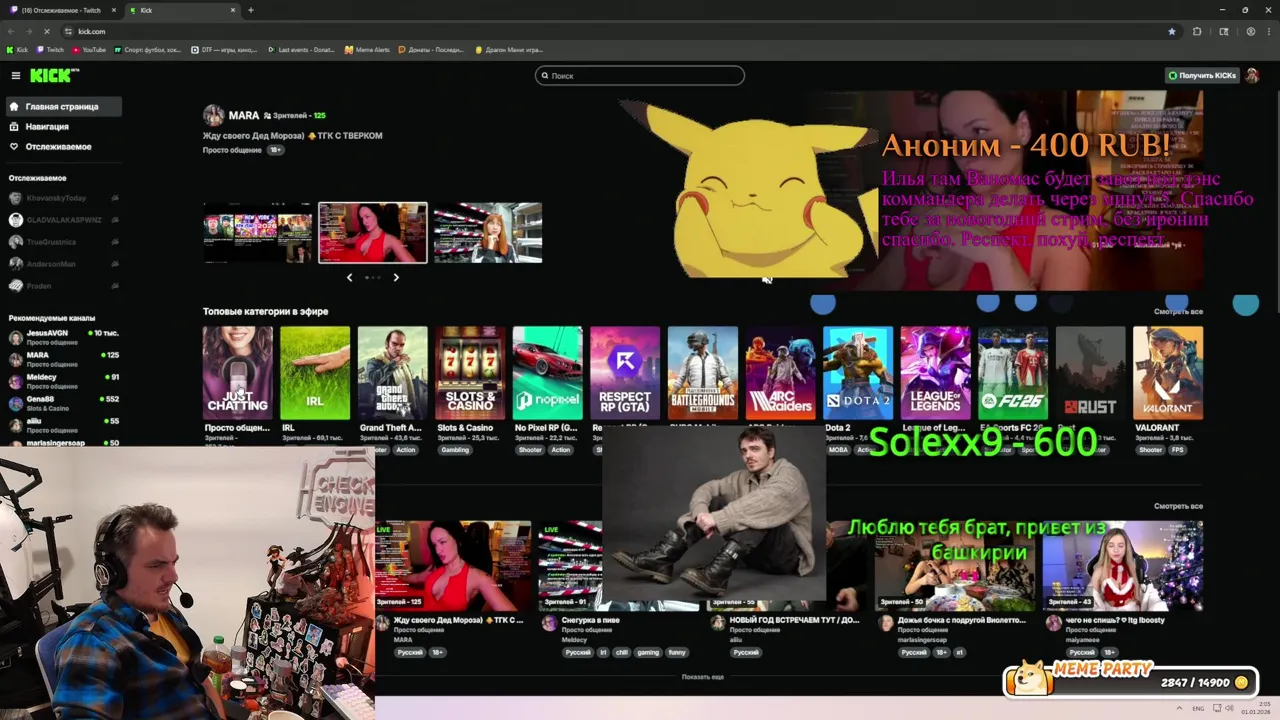1280x720 pixels.
Task: Open the Chrome three-dot menu
Action: click(x=1269, y=31)
